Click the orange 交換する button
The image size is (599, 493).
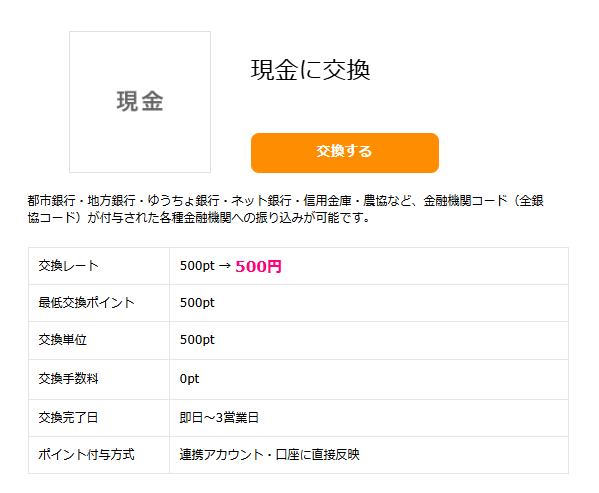[345, 153]
